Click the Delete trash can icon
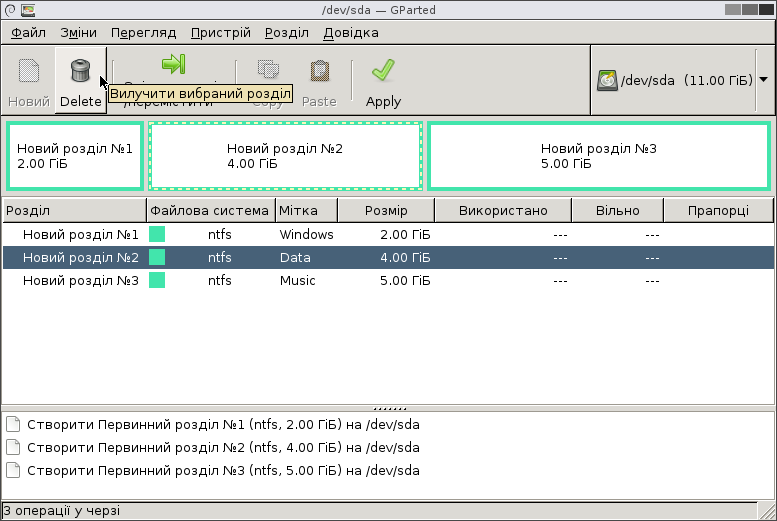This screenshot has width=777, height=521. 80,71
